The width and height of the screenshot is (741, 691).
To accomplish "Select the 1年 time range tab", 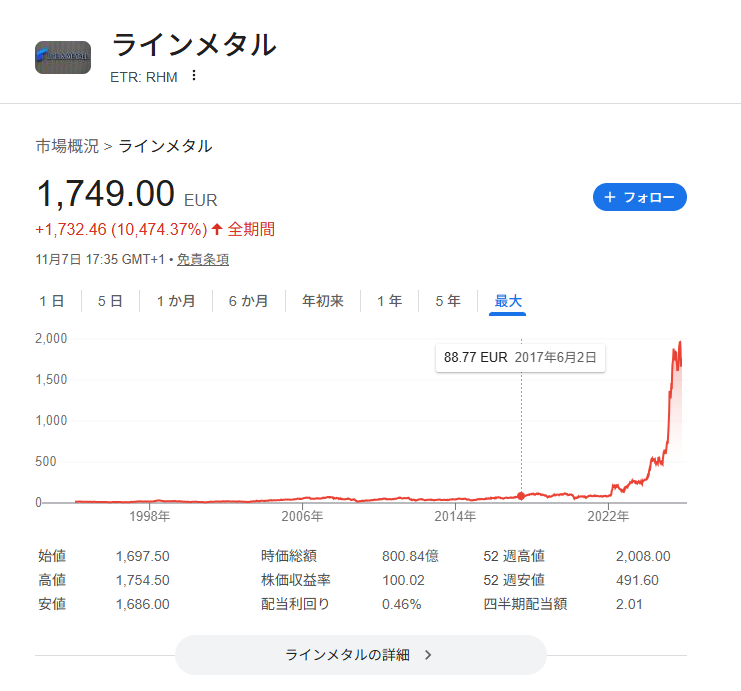I will click(x=390, y=301).
